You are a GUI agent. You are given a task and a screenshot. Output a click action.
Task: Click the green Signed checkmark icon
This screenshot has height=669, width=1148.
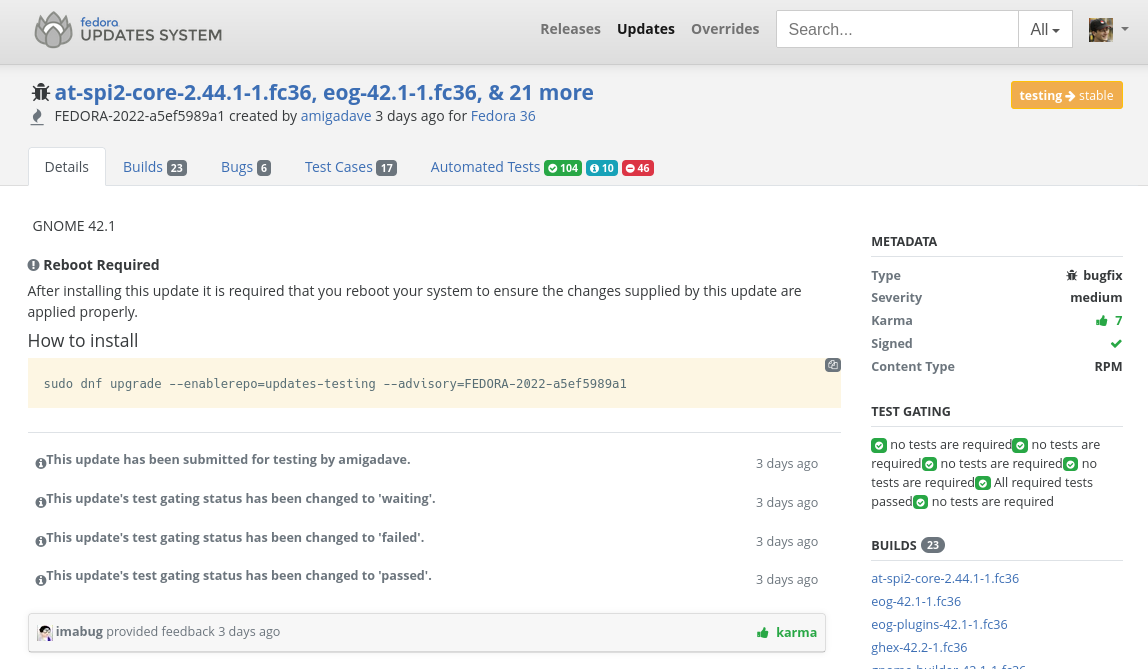coord(1116,343)
